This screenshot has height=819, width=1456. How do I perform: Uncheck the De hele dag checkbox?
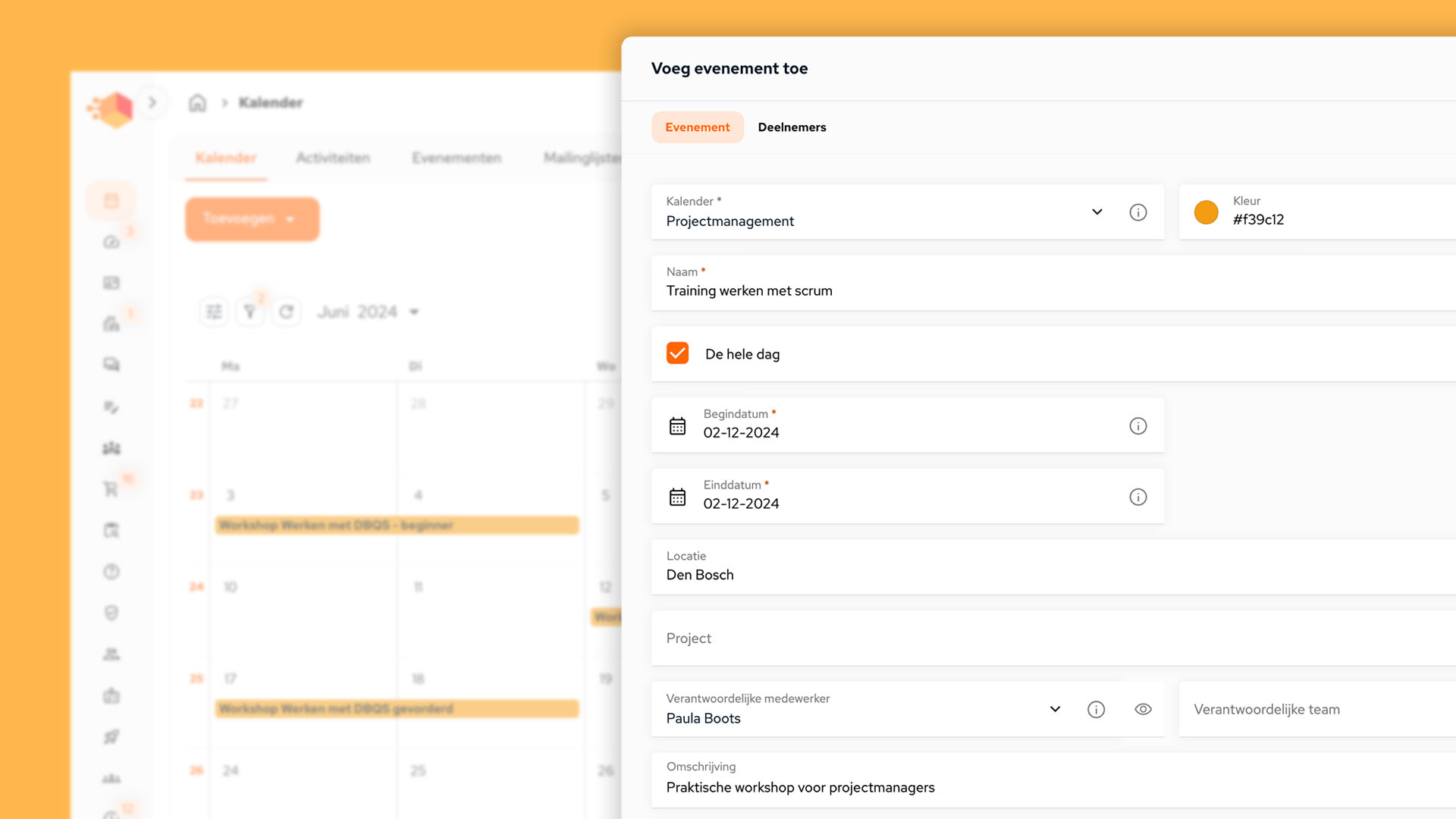click(677, 353)
